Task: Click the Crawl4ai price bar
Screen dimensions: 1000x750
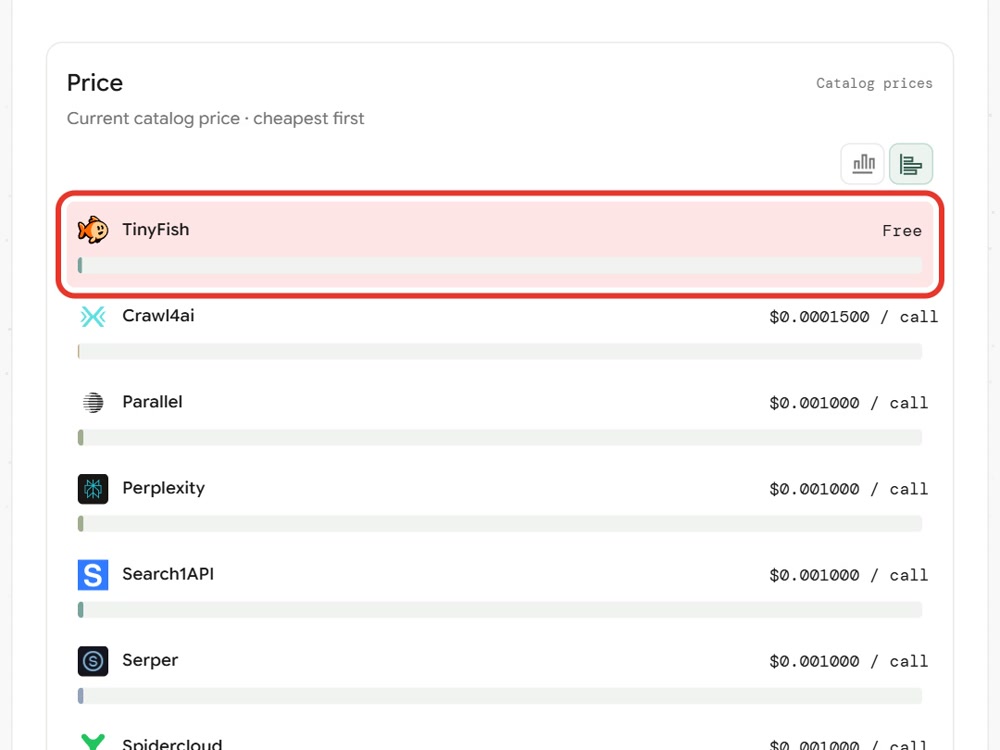Action: coord(500,351)
